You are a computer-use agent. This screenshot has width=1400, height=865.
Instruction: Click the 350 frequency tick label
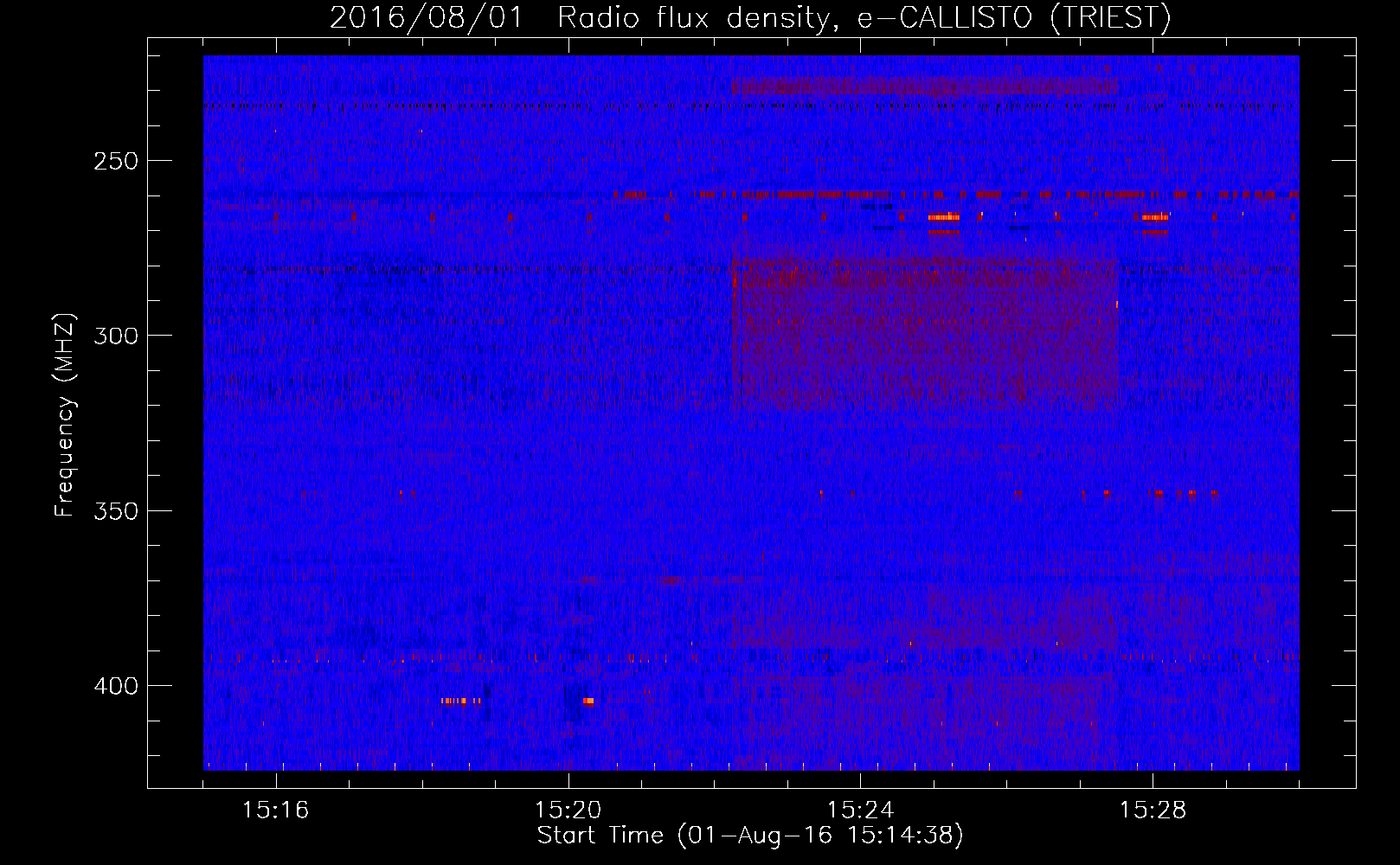pyautogui.click(x=116, y=511)
